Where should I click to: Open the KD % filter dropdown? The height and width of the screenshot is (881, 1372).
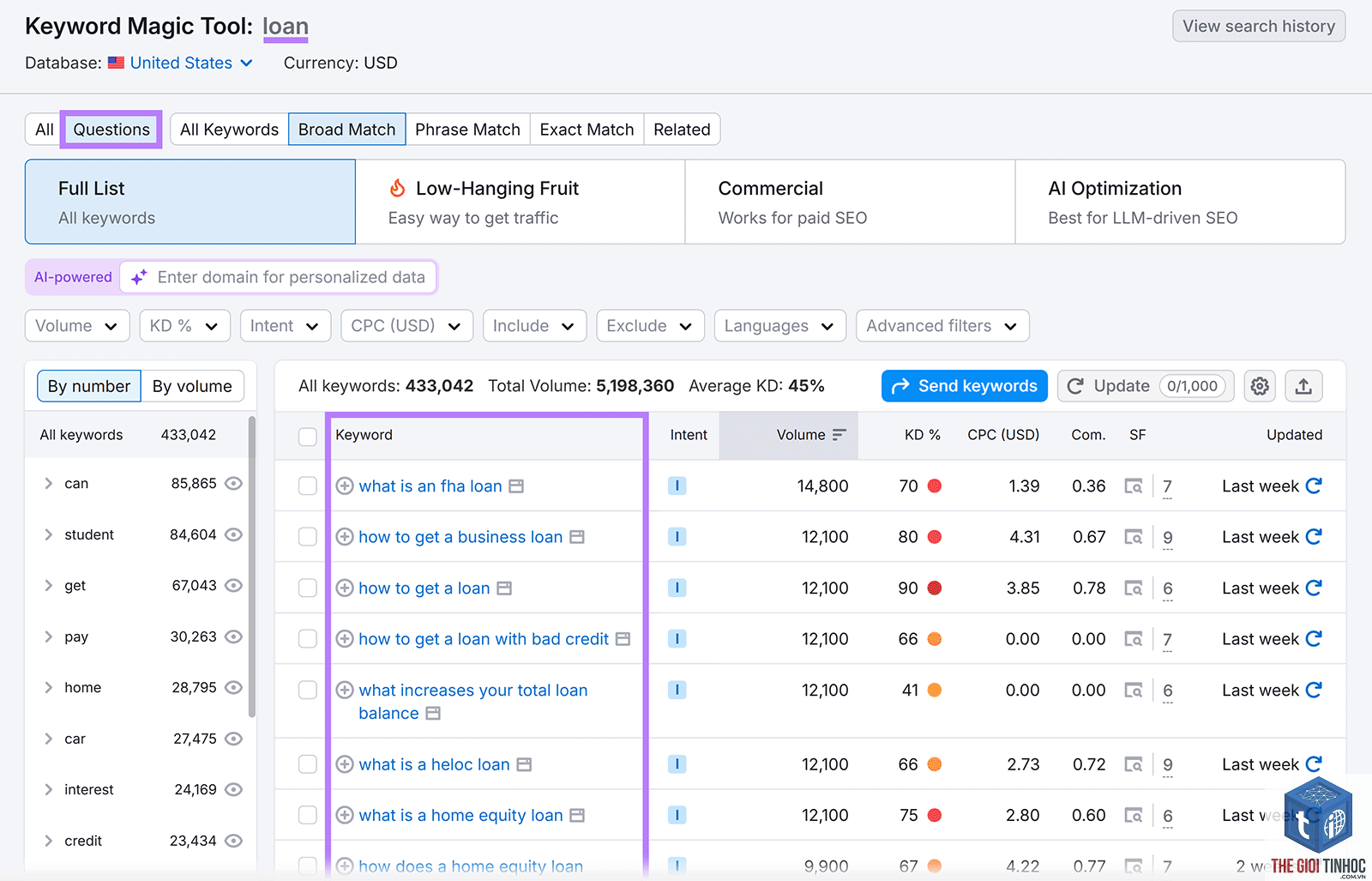184,326
